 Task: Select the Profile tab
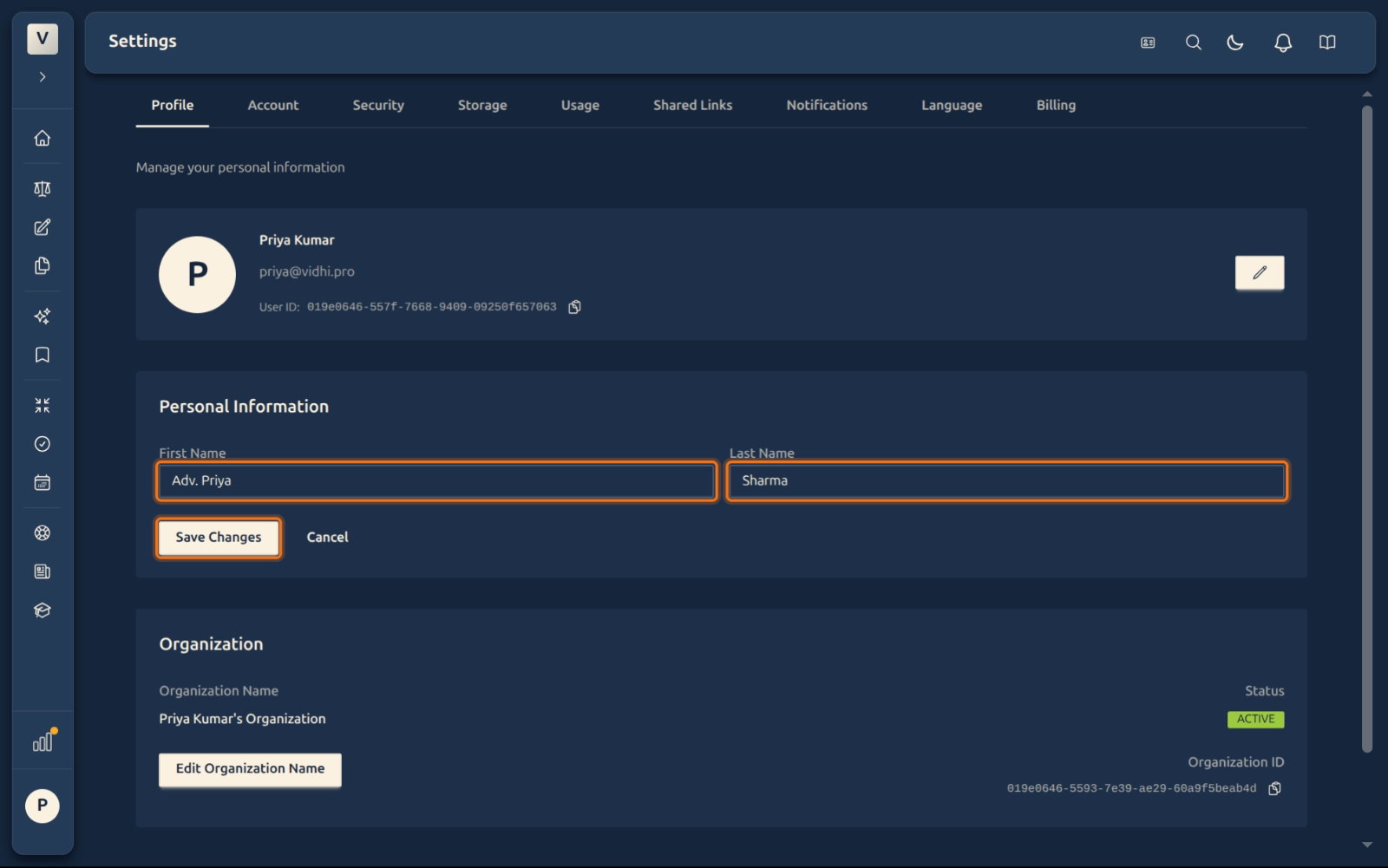[x=173, y=105]
